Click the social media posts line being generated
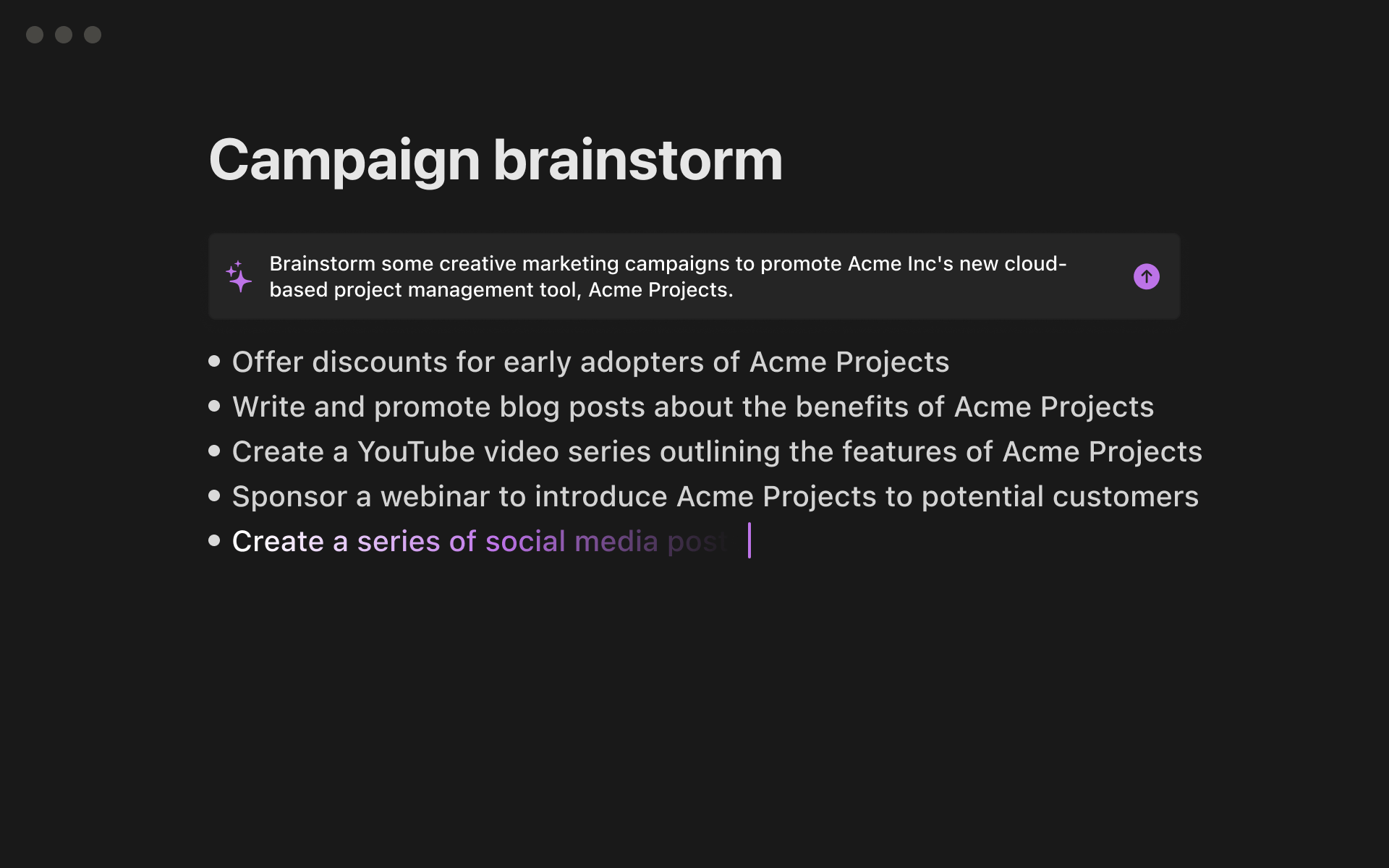The image size is (1389, 868). pyautogui.click(x=480, y=541)
